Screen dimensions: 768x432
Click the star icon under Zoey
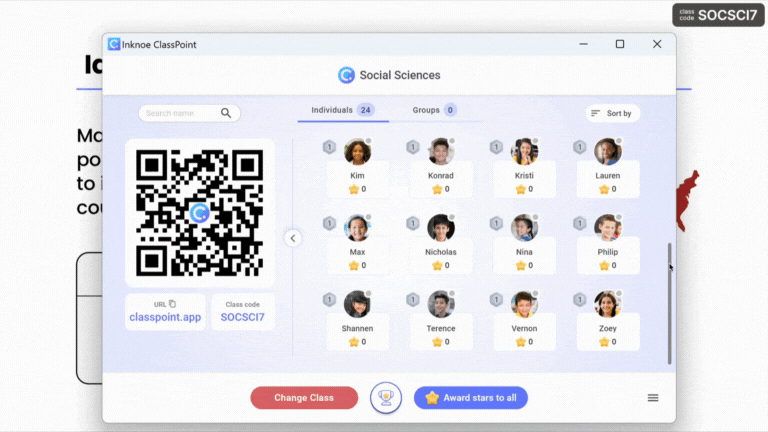click(604, 342)
